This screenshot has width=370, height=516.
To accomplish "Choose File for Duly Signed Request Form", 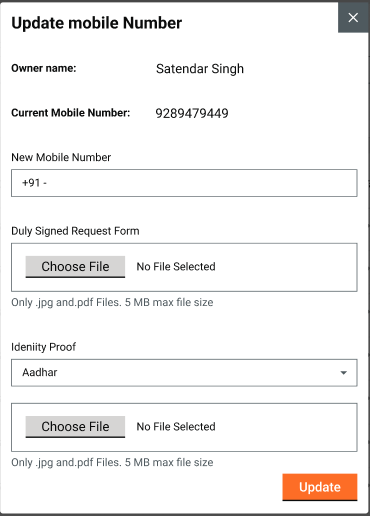I will (75, 267).
